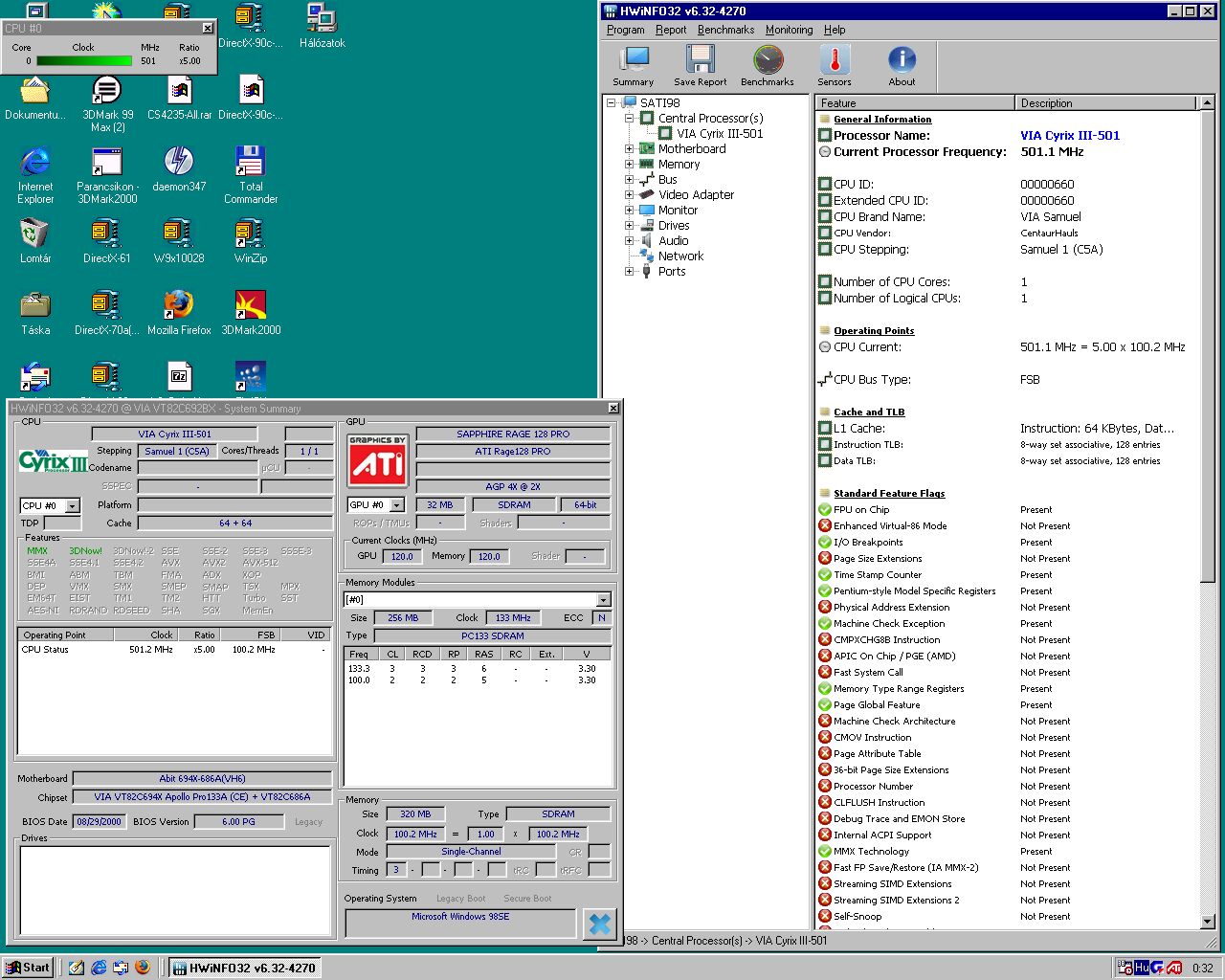Click the Start button
This screenshot has width=1225, height=980.
tap(28, 968)
